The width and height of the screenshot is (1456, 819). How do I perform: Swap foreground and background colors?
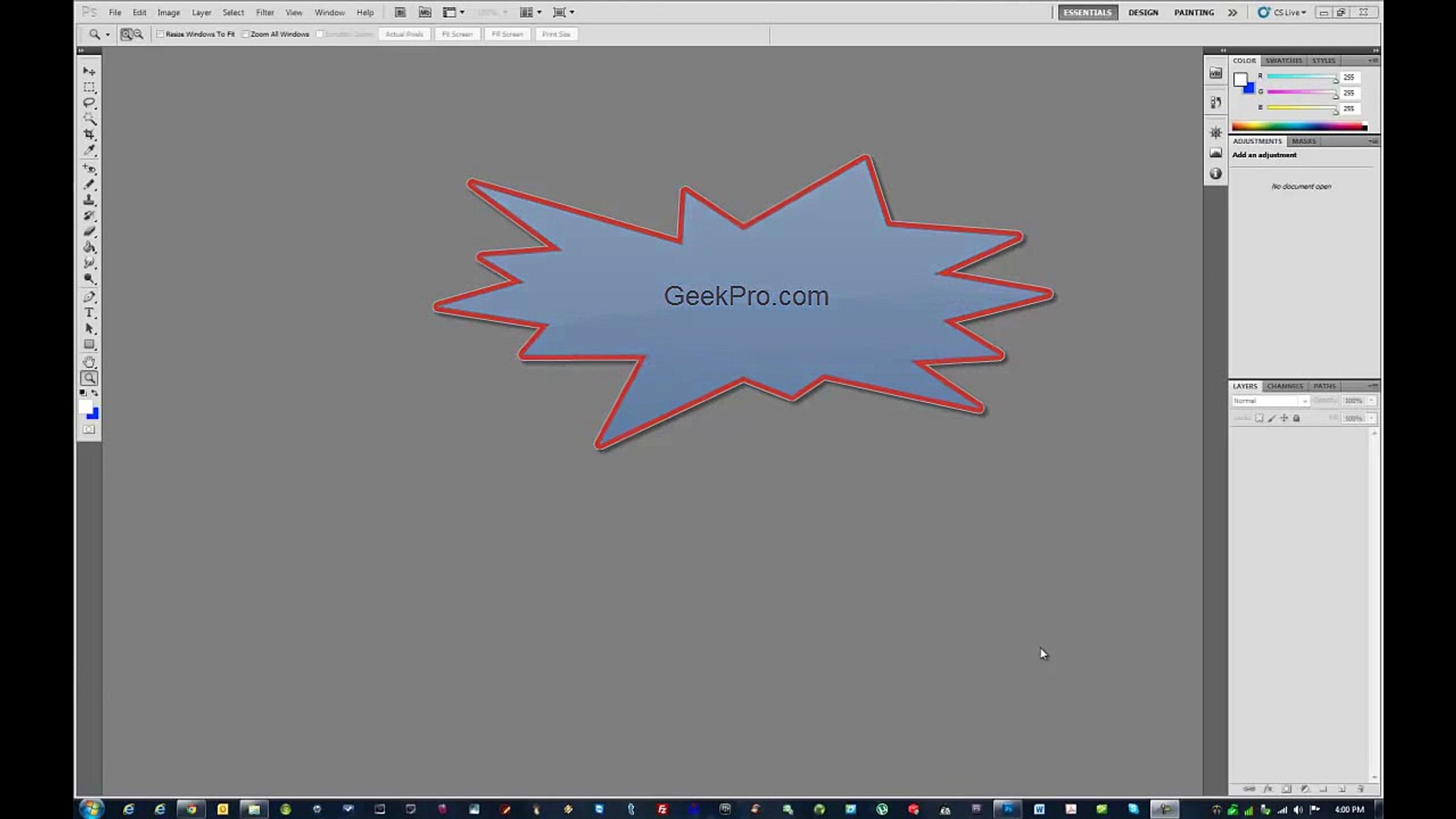point(95,393)
